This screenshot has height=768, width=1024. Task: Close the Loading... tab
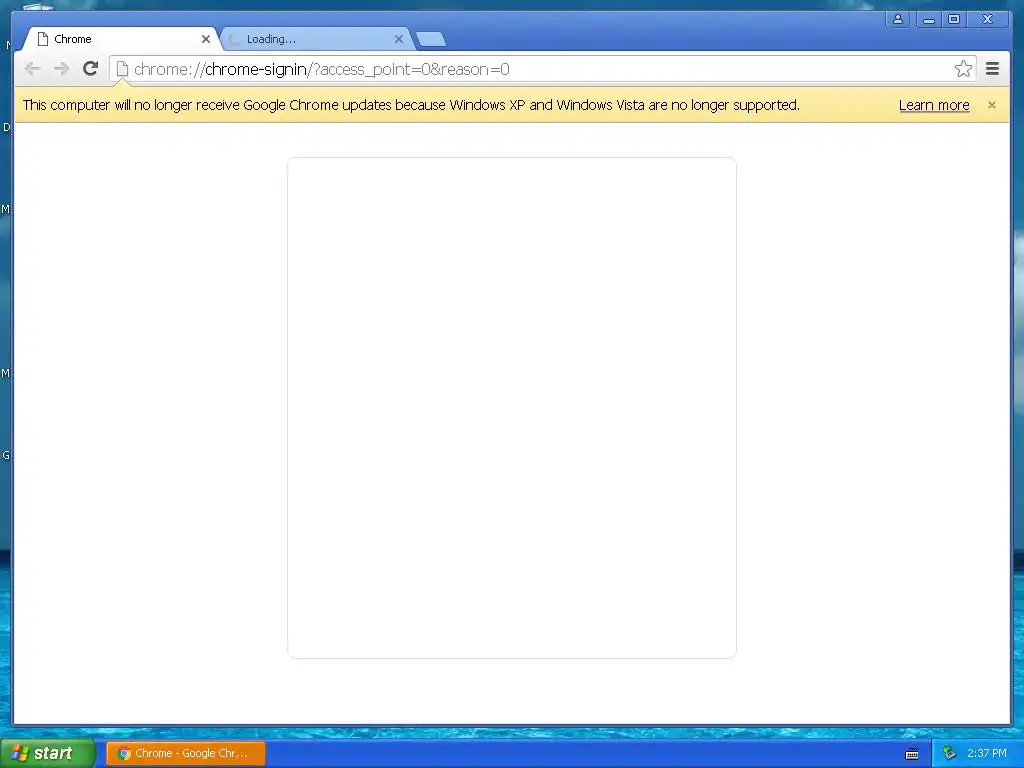(399, 39)
